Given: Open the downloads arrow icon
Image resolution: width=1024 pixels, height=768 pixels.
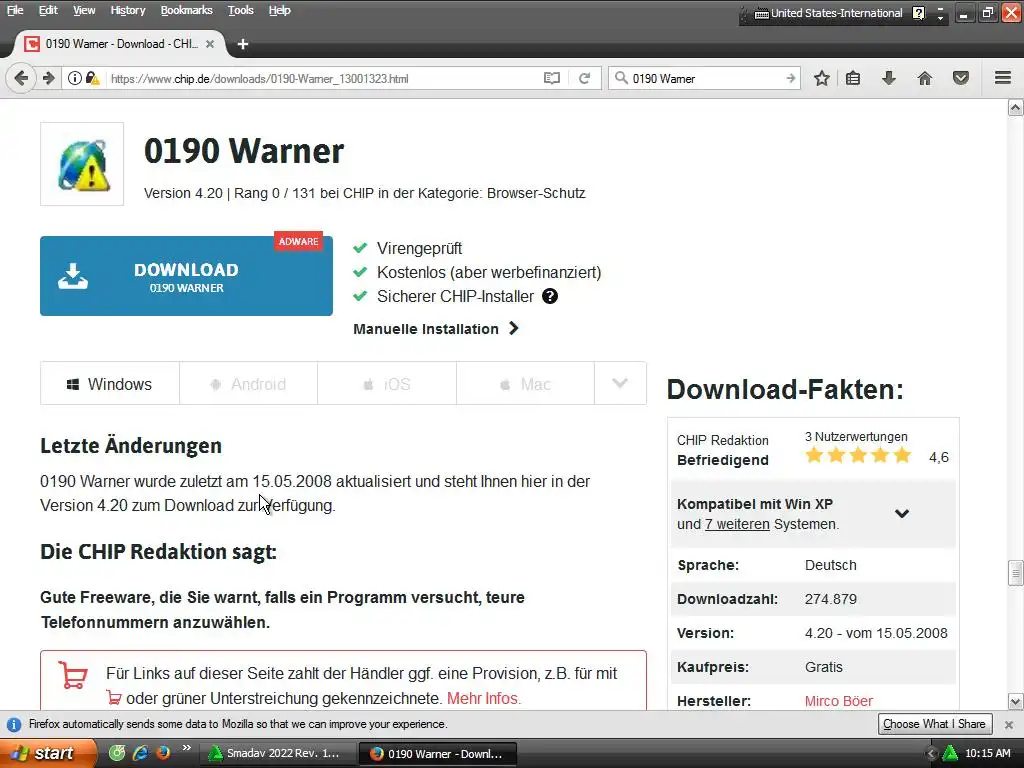Looking at the screenshot, I should (889, 78).
